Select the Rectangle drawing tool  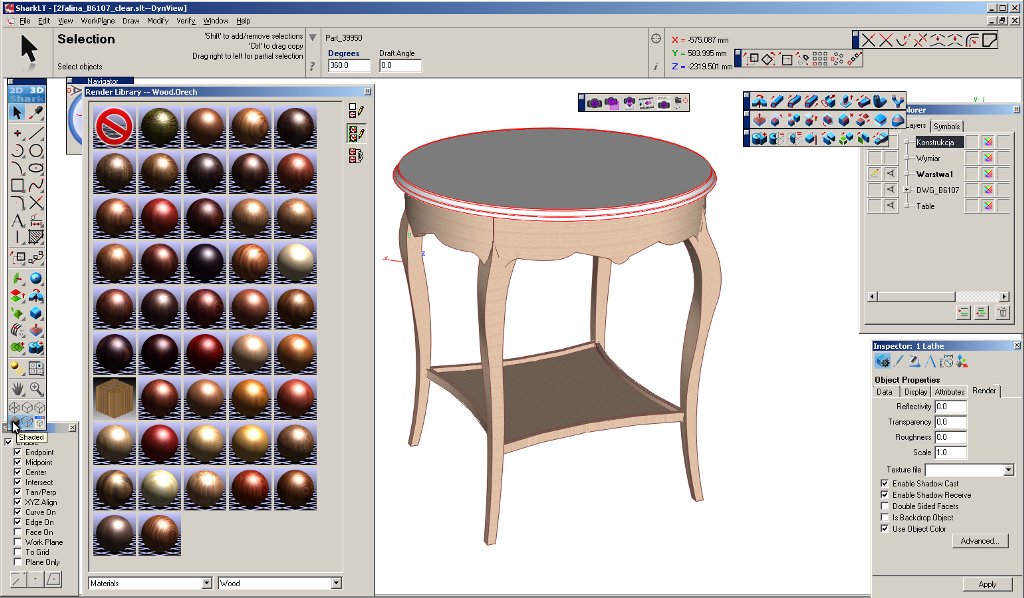click(x=17, y=185)
